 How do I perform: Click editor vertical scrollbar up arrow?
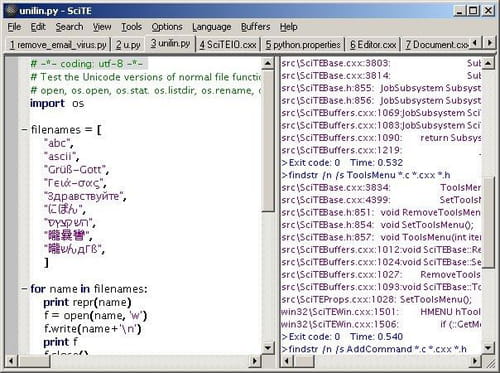tap(267, 63)
